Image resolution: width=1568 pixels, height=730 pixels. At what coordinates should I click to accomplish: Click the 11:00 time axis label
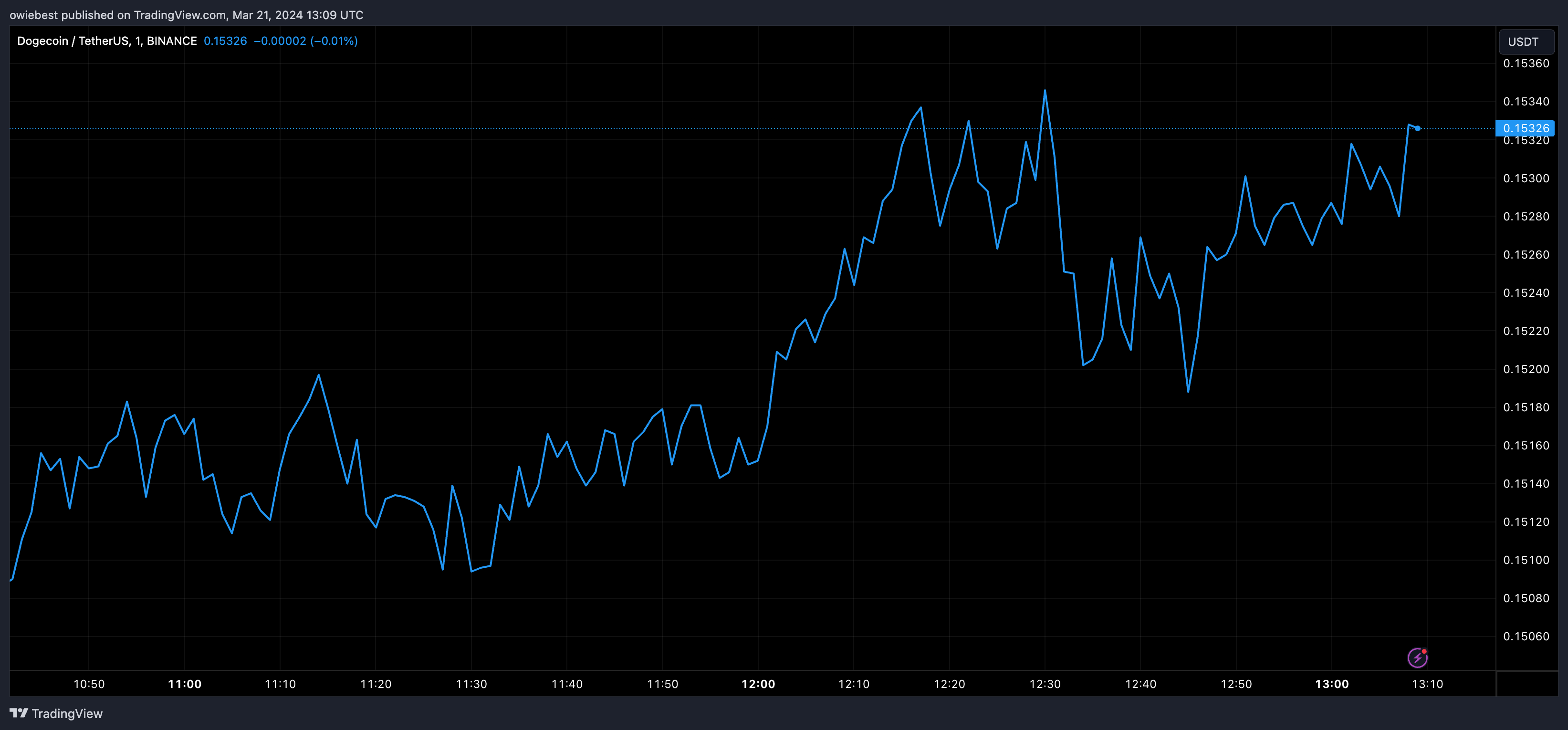point(185,684)
